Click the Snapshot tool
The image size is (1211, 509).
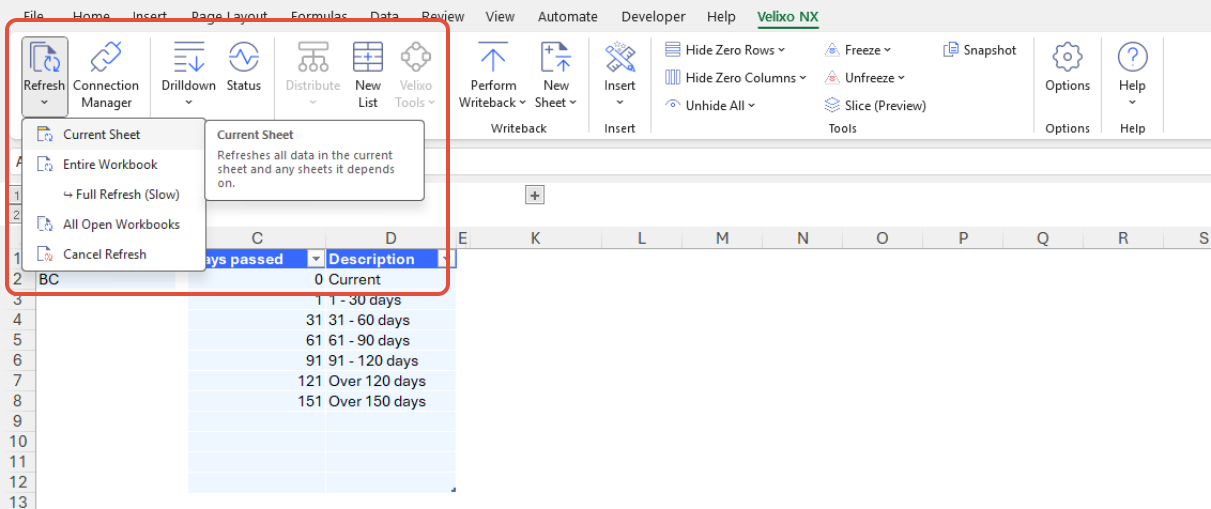coord(980,50)
